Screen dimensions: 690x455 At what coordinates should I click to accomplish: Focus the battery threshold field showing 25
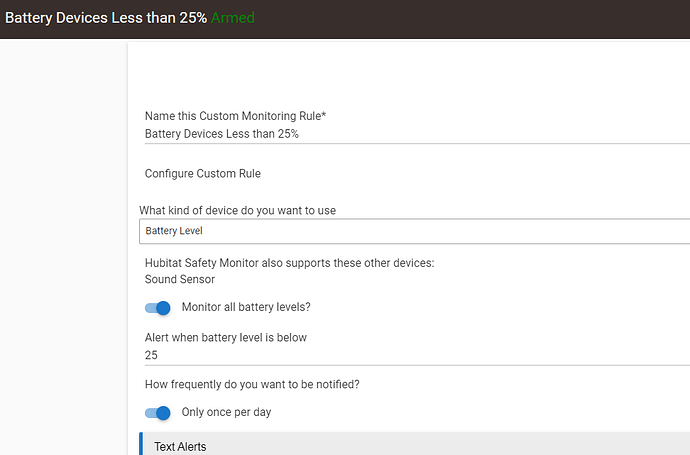pos(414,355)
